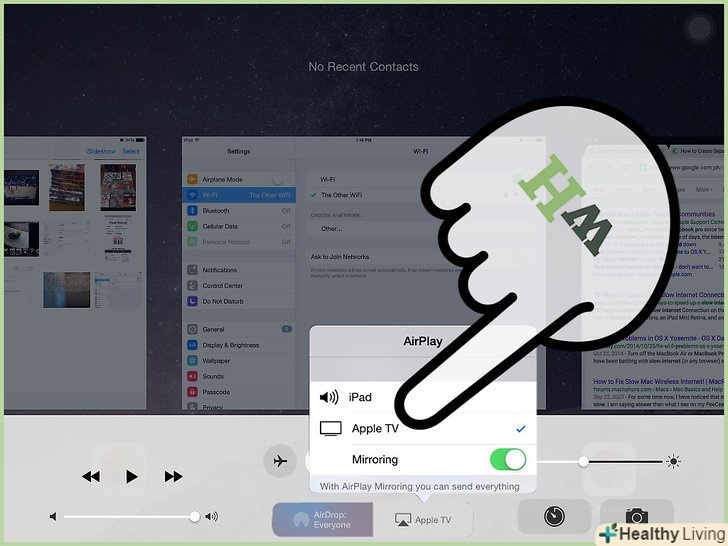Open the Timer shortcut

[x=554, y=516]
